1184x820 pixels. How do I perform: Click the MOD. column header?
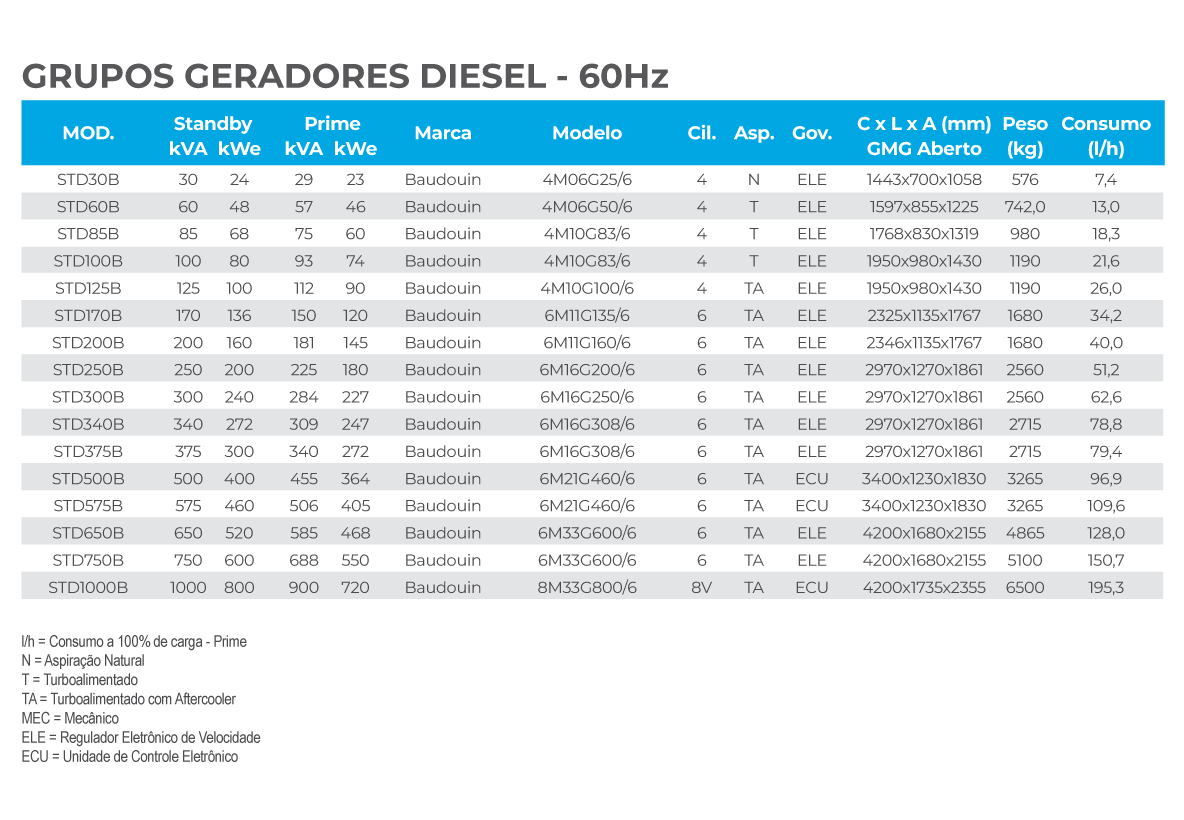click(88, 133)
